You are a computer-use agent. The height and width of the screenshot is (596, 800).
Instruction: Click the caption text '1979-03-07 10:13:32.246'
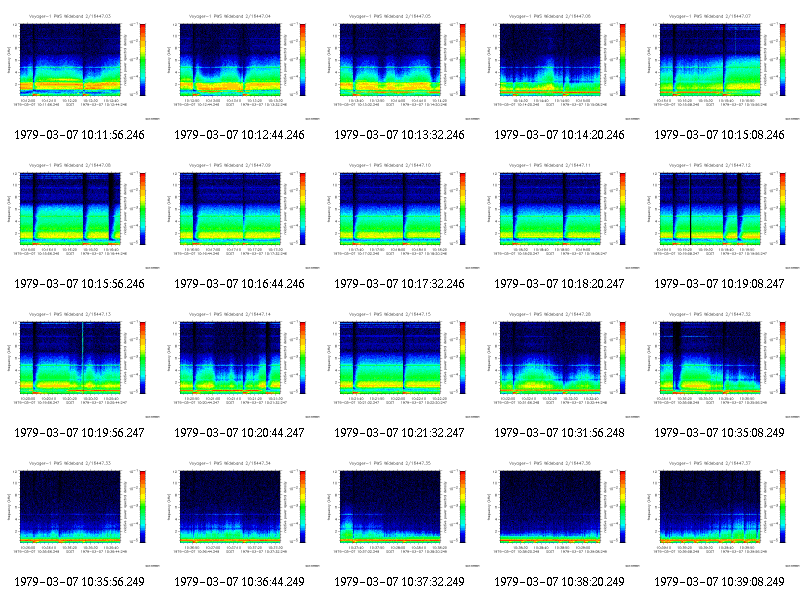[399, 135]
